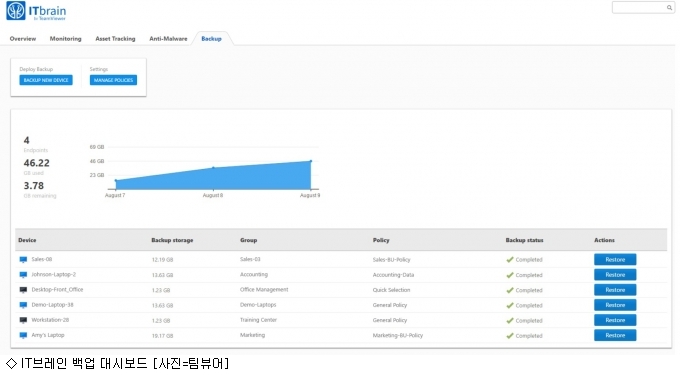This screenshot has height=375, width=680.
Task: Click the Backup New Device button
Action: coord(46,80)
